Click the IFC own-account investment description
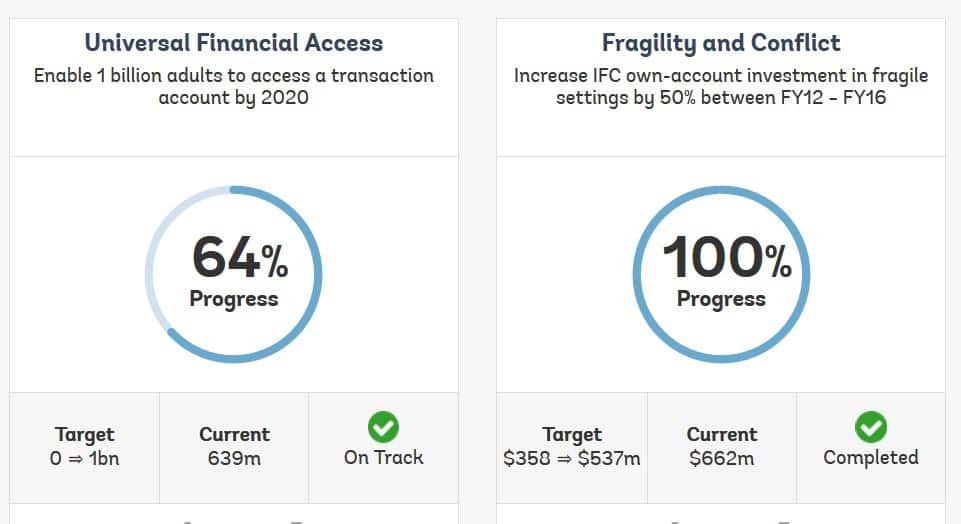 (x=720, y=88)
